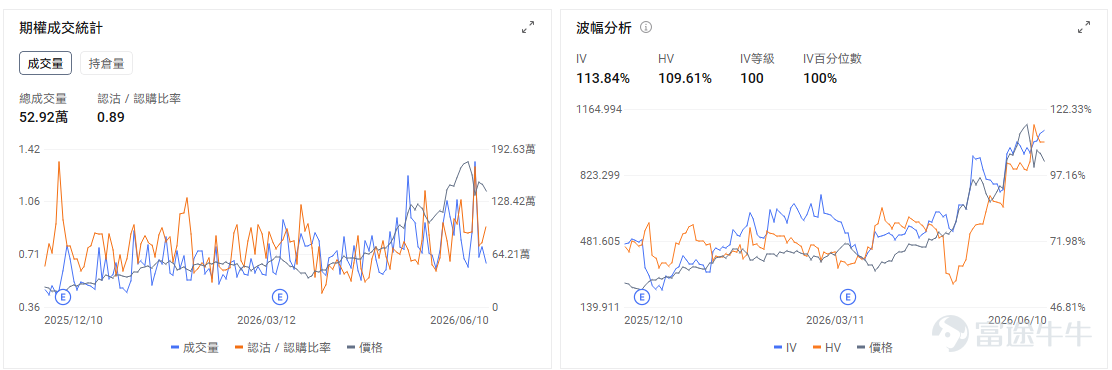The width and height of the screenshot is (1112, 370).
Task: Switch to the 持倉量 tab
Action: pyautogui.click(x=106, y=63)
